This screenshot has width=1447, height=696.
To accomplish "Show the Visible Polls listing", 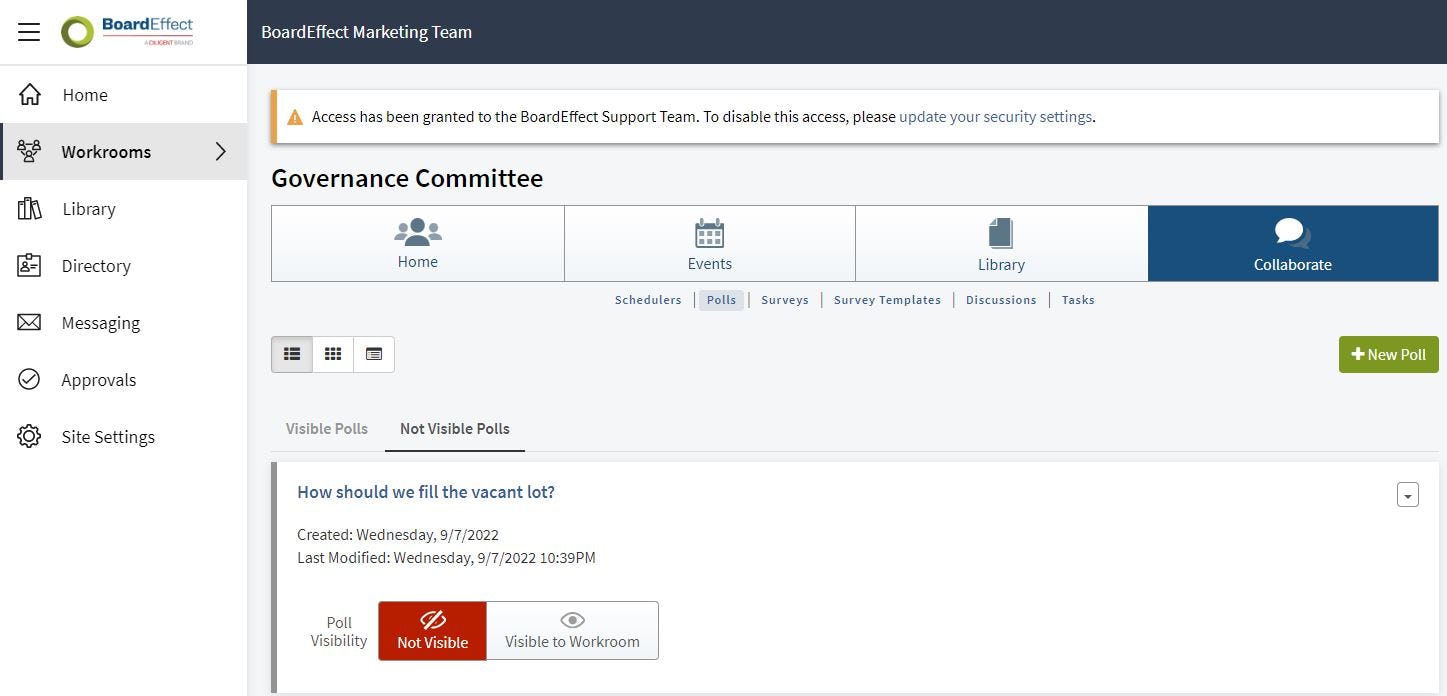I will tap(325, 428).
